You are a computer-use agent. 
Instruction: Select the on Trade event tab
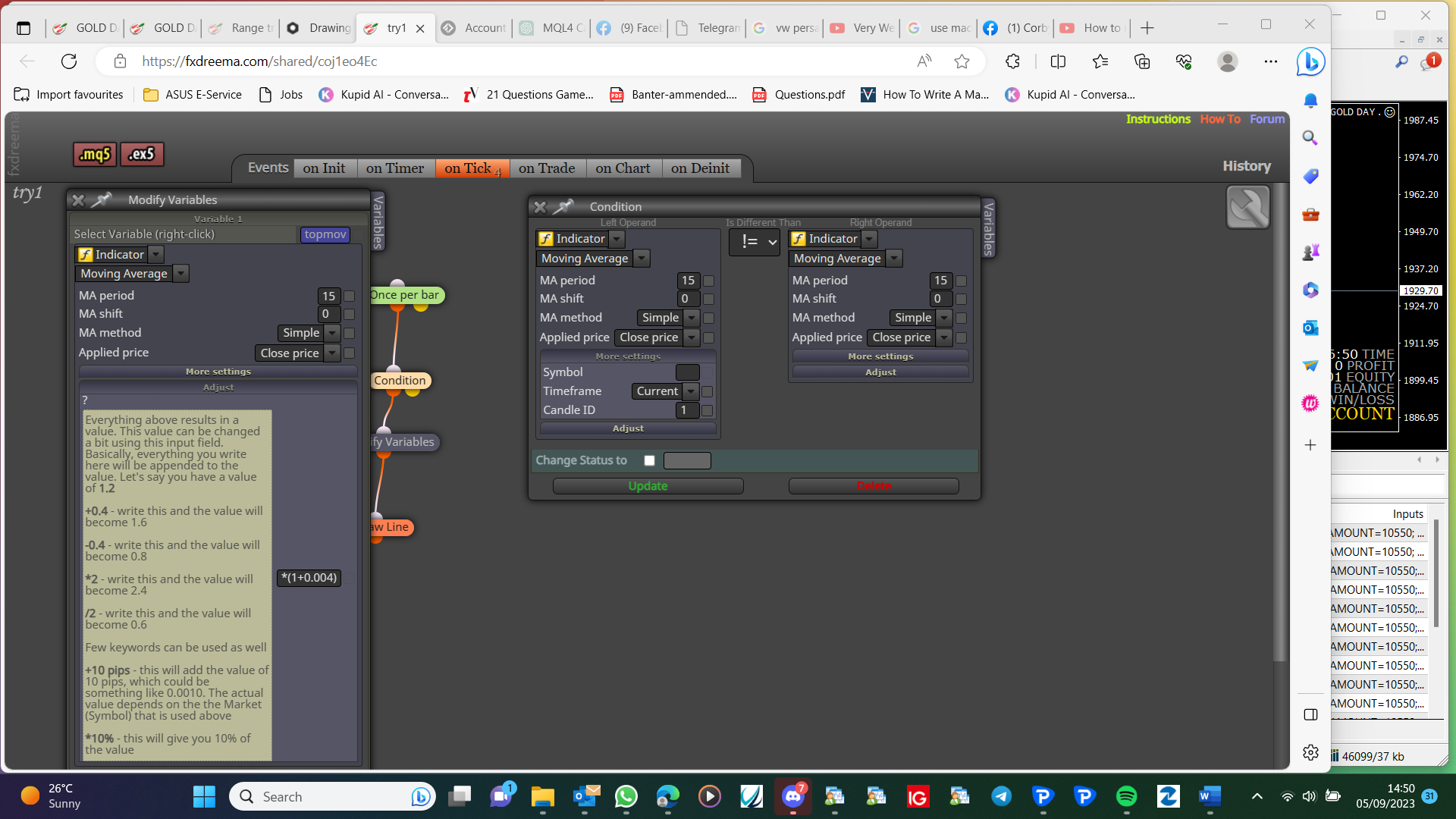point(547,168)
